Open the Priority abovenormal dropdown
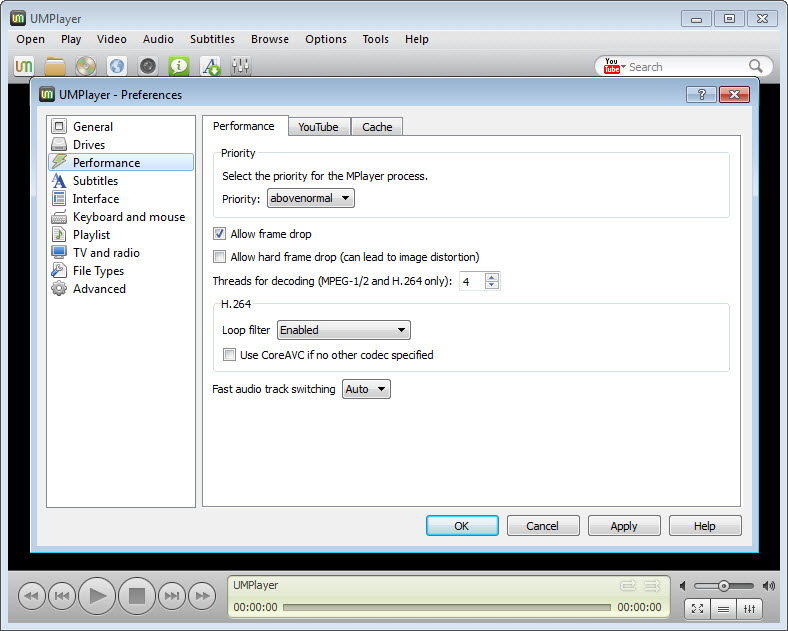The image size is (788, 631). (x=311, y=198)
